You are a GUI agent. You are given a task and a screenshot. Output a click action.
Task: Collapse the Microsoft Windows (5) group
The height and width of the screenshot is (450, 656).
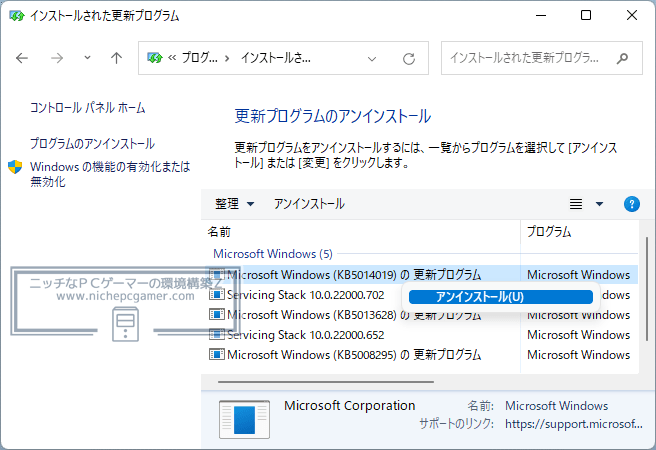273,254
